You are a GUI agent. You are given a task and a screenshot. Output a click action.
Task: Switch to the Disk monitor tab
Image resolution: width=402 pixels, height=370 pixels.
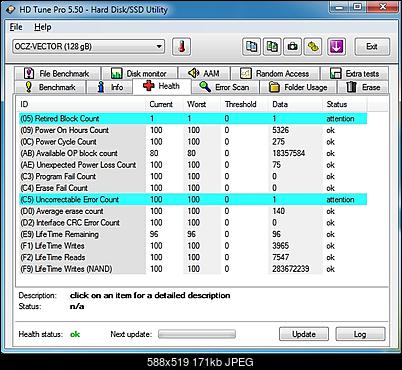click(x=139, y=73)
